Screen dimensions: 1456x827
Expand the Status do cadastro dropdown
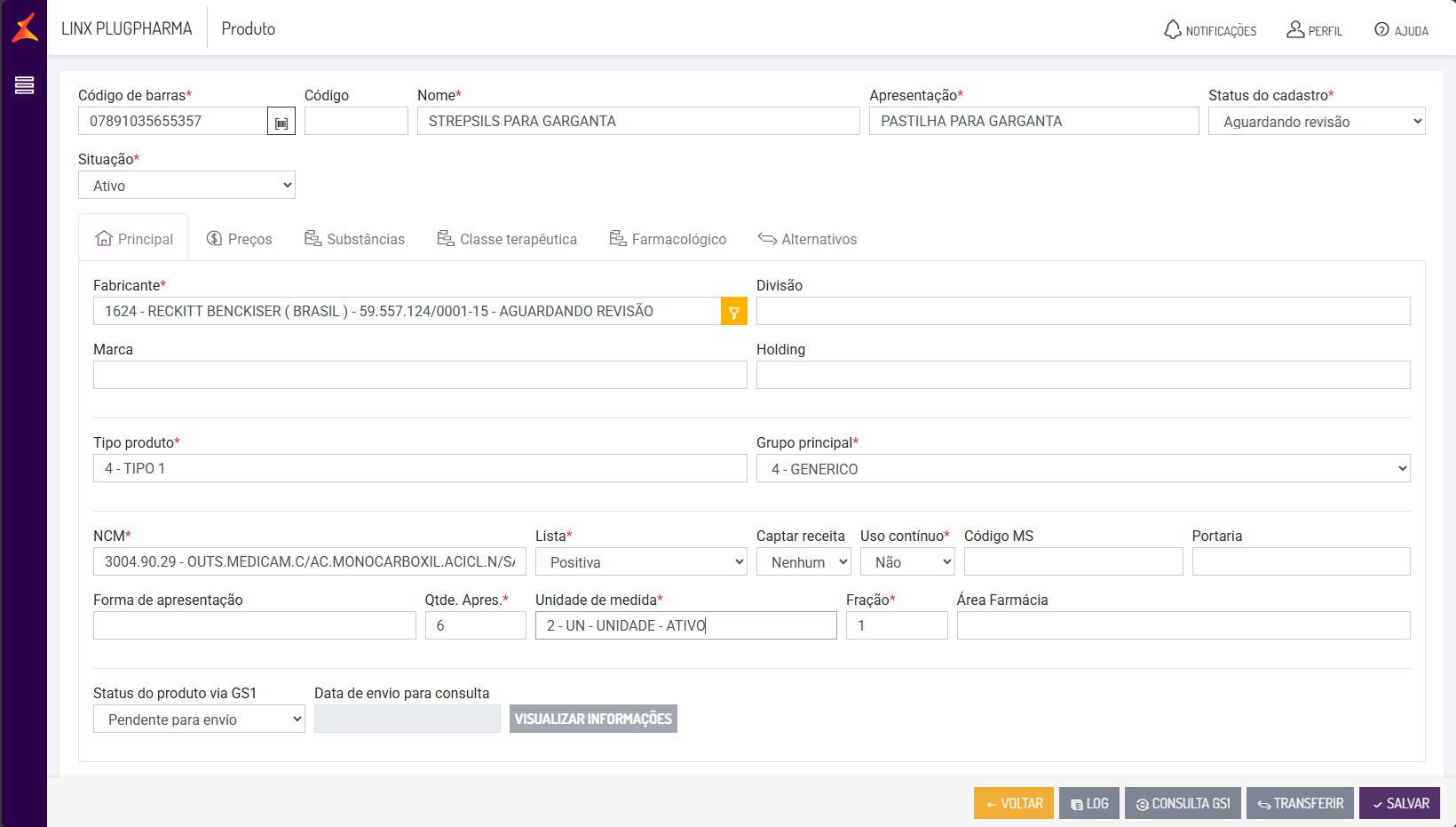click(1317, 122)
